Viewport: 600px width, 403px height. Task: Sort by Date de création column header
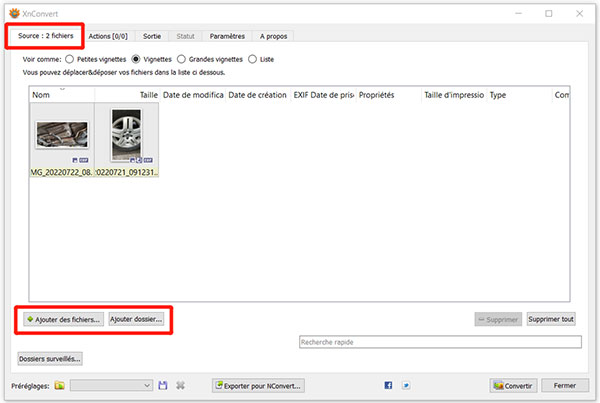pyautogui.click(x=258, y=95)
